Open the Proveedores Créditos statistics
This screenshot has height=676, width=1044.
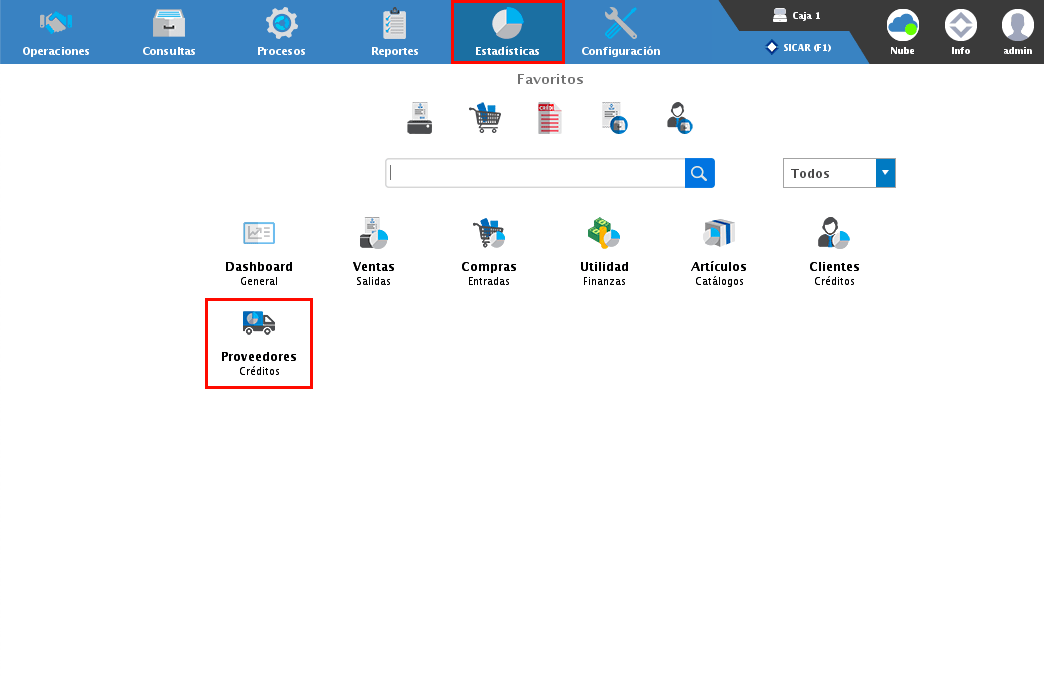[x=259, y=343]
